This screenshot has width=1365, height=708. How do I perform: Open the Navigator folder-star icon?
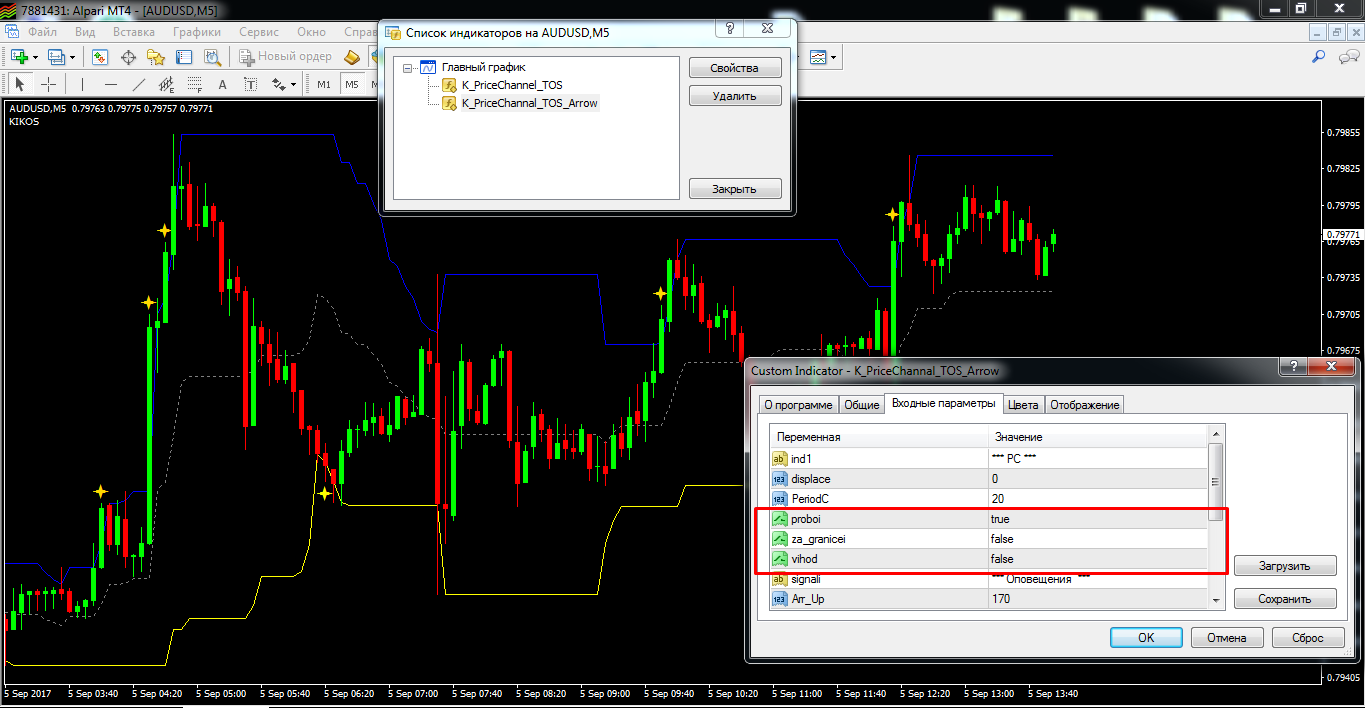[x=156, y=57]
